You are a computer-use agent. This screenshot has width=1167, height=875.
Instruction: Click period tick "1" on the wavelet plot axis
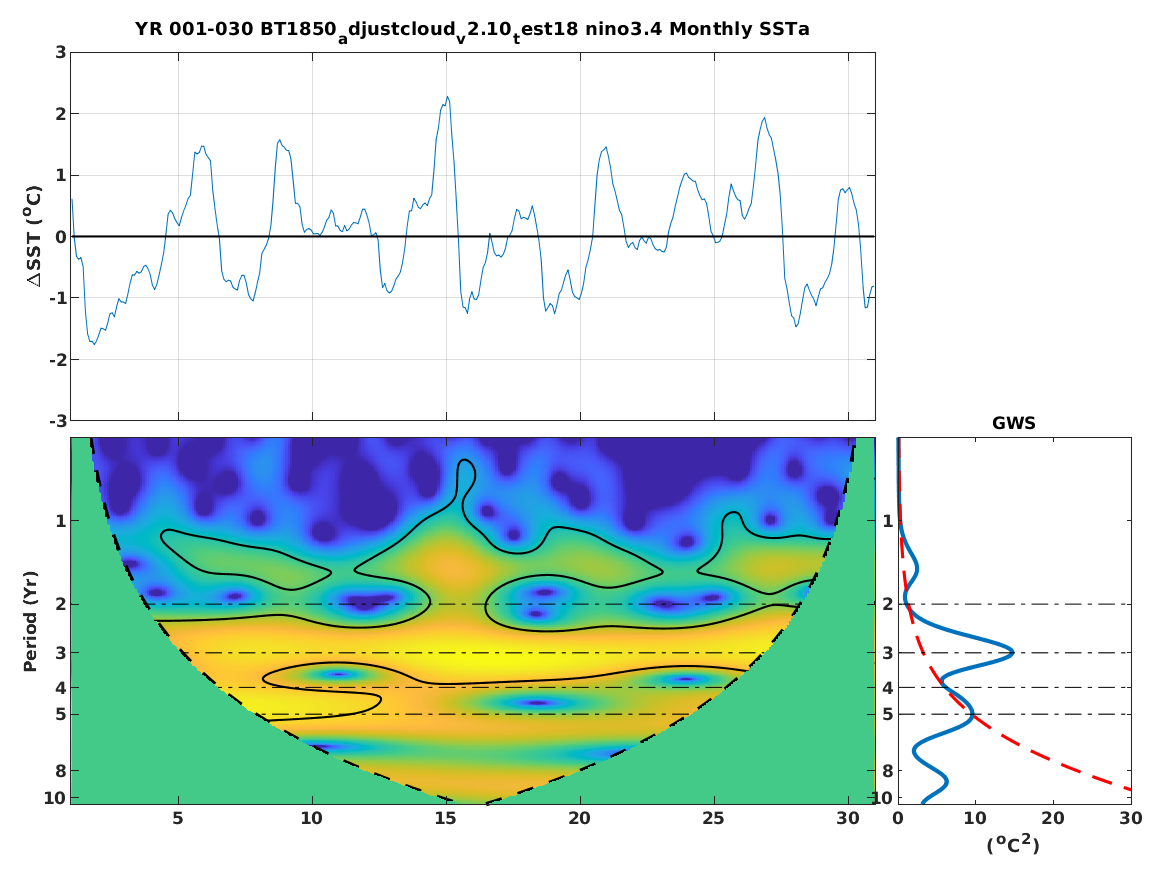coord(61,521)
